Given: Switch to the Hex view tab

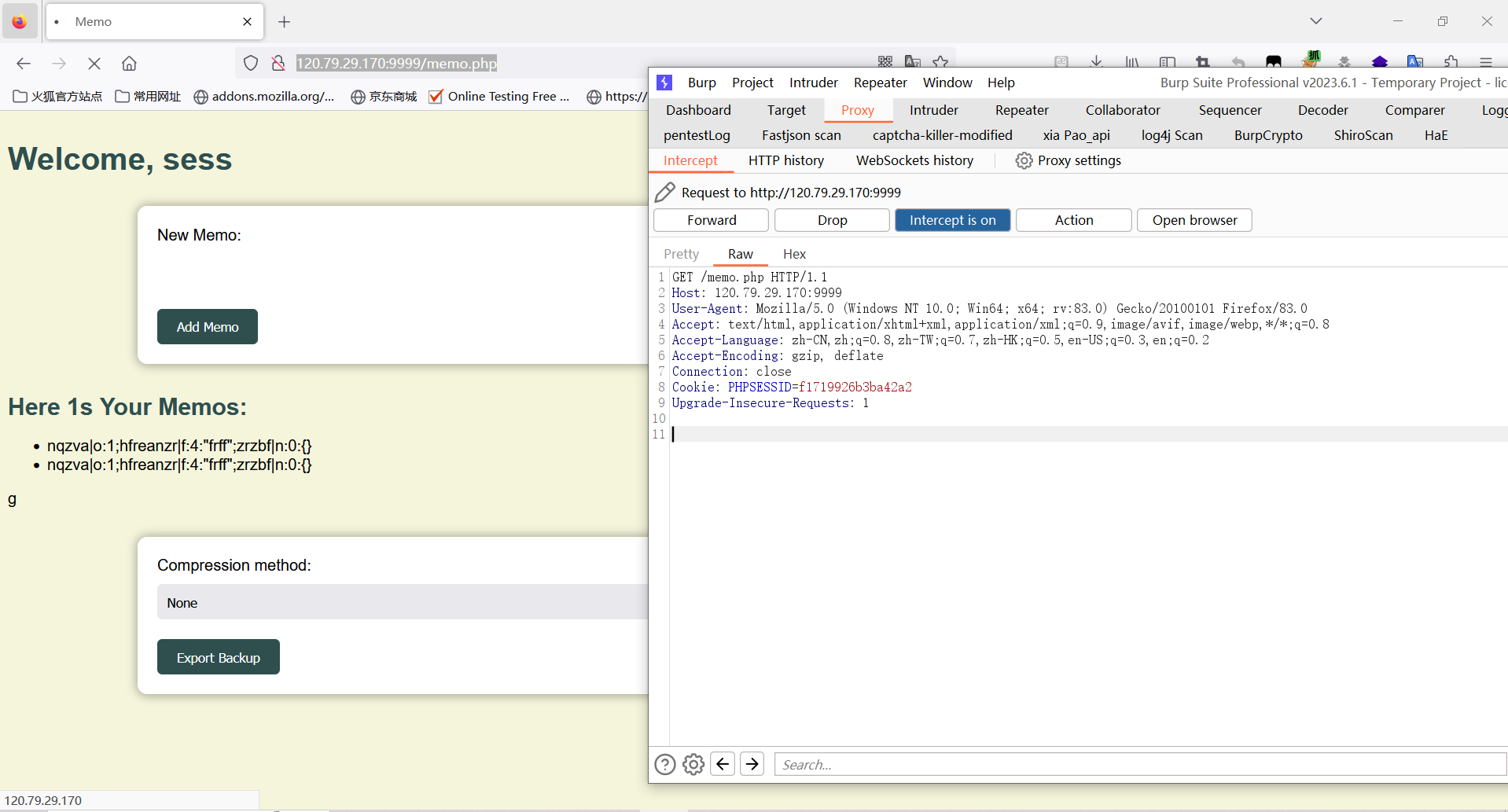Looking at the screenshot, I should coord(794,254).
